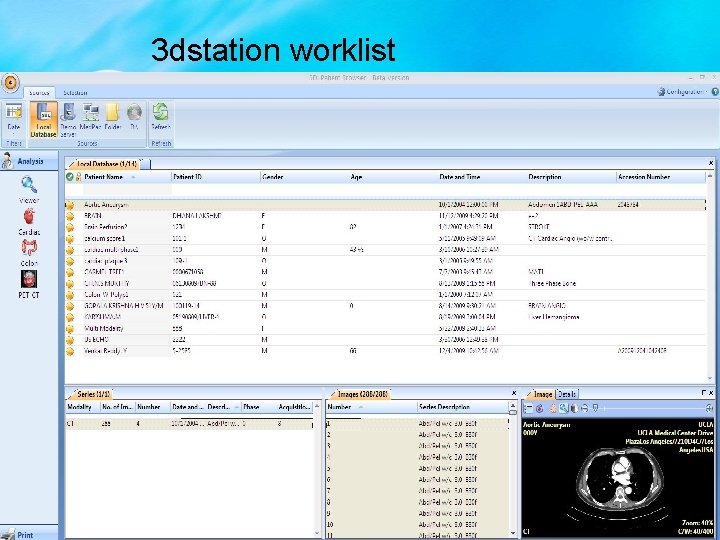Select the Folder source

pyautogui.click(x=112, y=117)
